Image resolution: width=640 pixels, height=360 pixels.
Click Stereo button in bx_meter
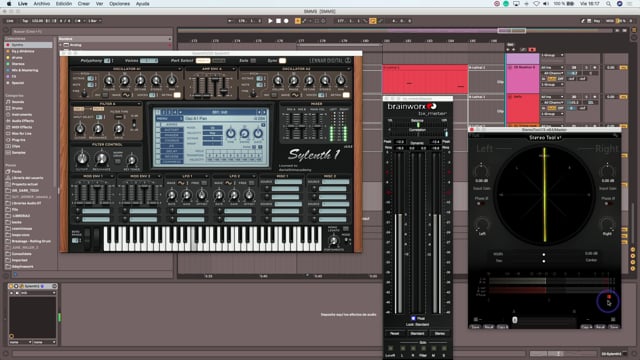click(x=440, y=333)
